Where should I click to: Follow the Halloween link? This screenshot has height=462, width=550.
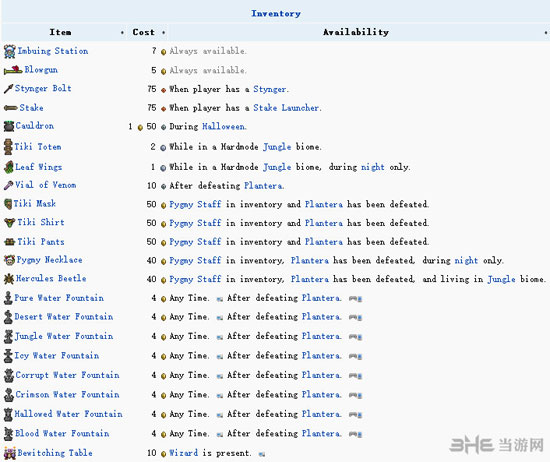pos(223,127)
